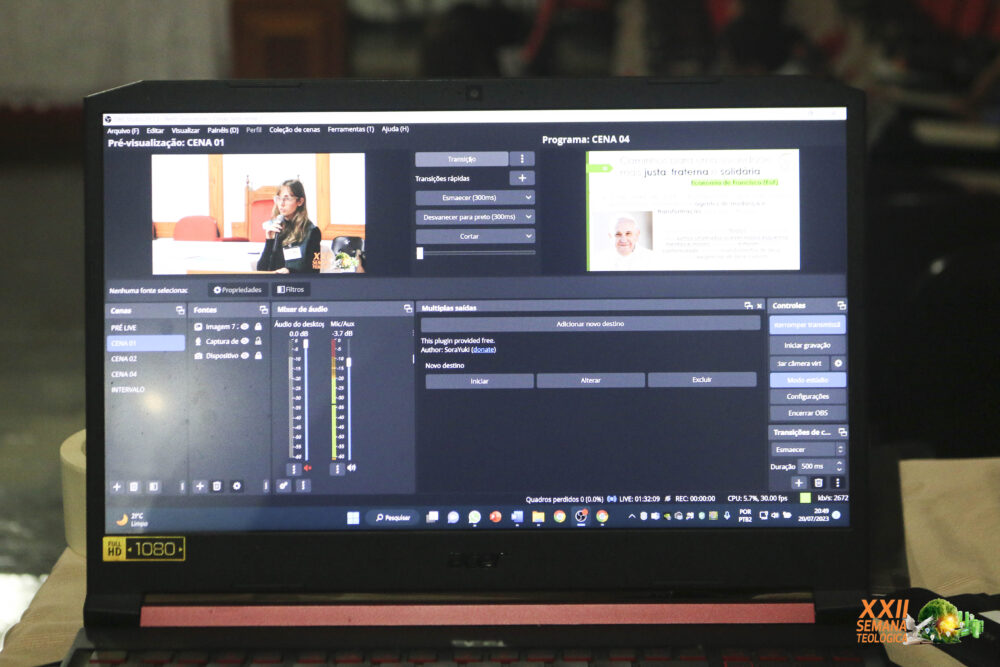Expand the Esmaecer (300ms) quick transition dropdown
This screenshot has width=1000, height=667.
pos(527,198)
